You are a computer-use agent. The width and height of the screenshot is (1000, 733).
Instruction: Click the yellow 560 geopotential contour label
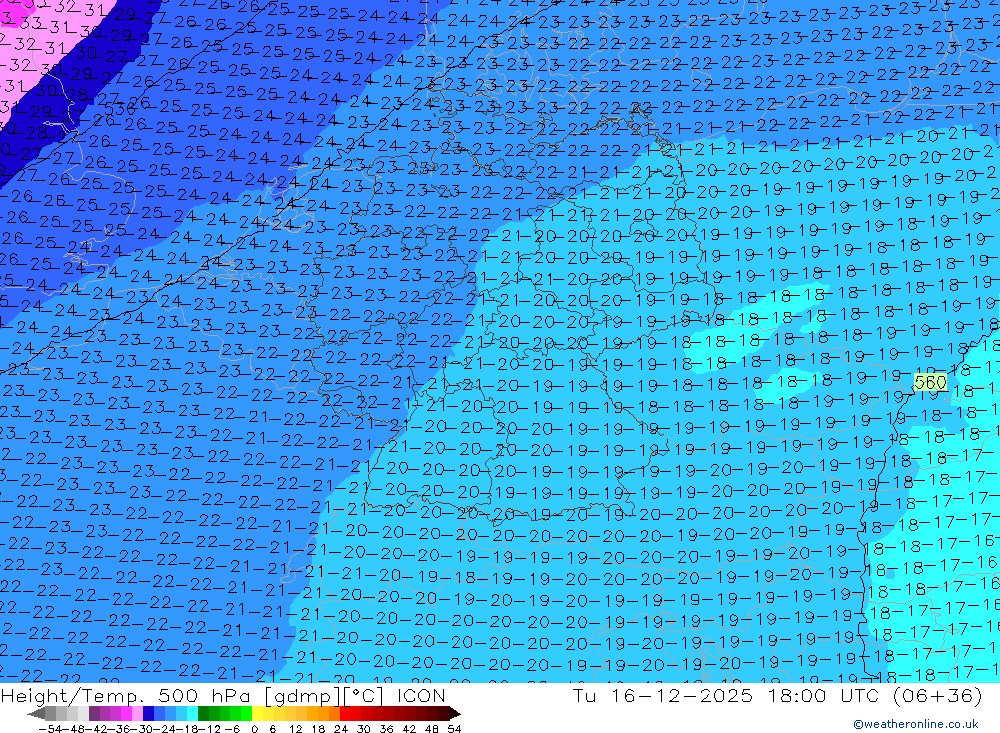coord(930,383)
